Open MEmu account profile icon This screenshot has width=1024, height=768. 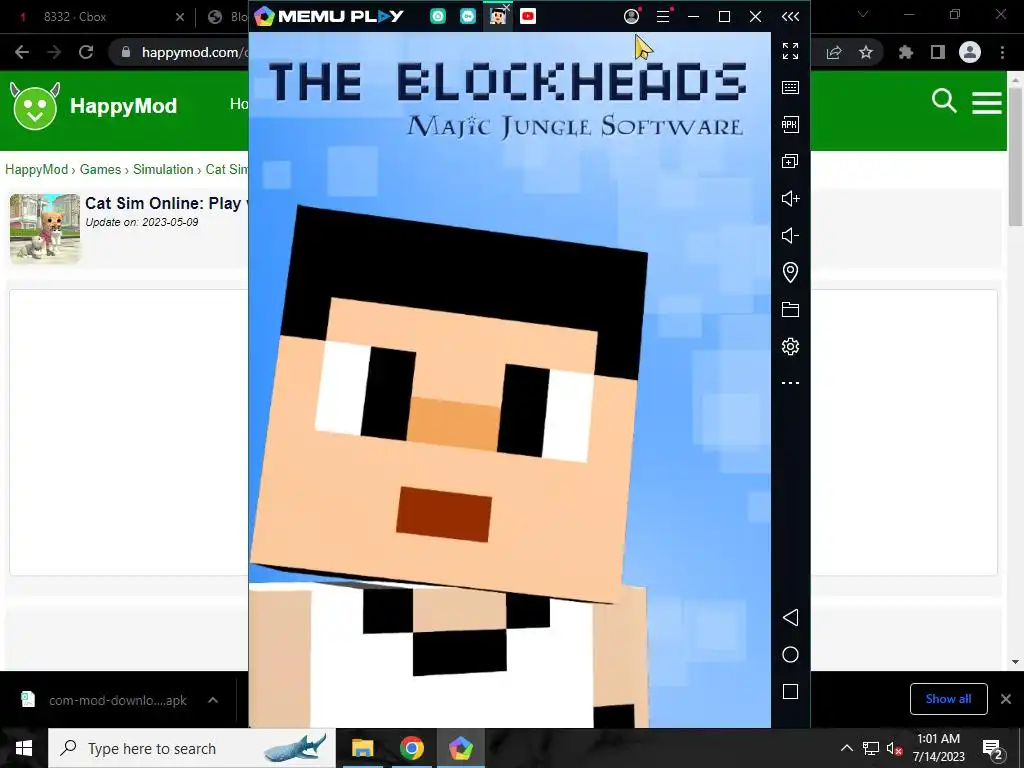(x=632, y=16)
